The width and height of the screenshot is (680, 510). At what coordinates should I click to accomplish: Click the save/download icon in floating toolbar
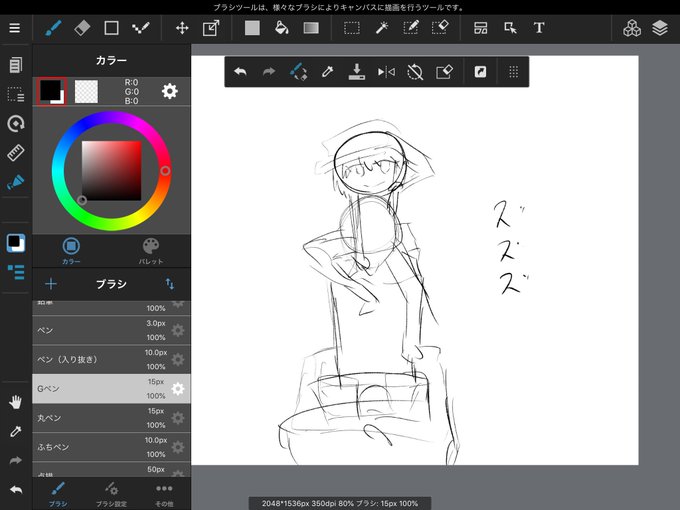click(356, 72)
